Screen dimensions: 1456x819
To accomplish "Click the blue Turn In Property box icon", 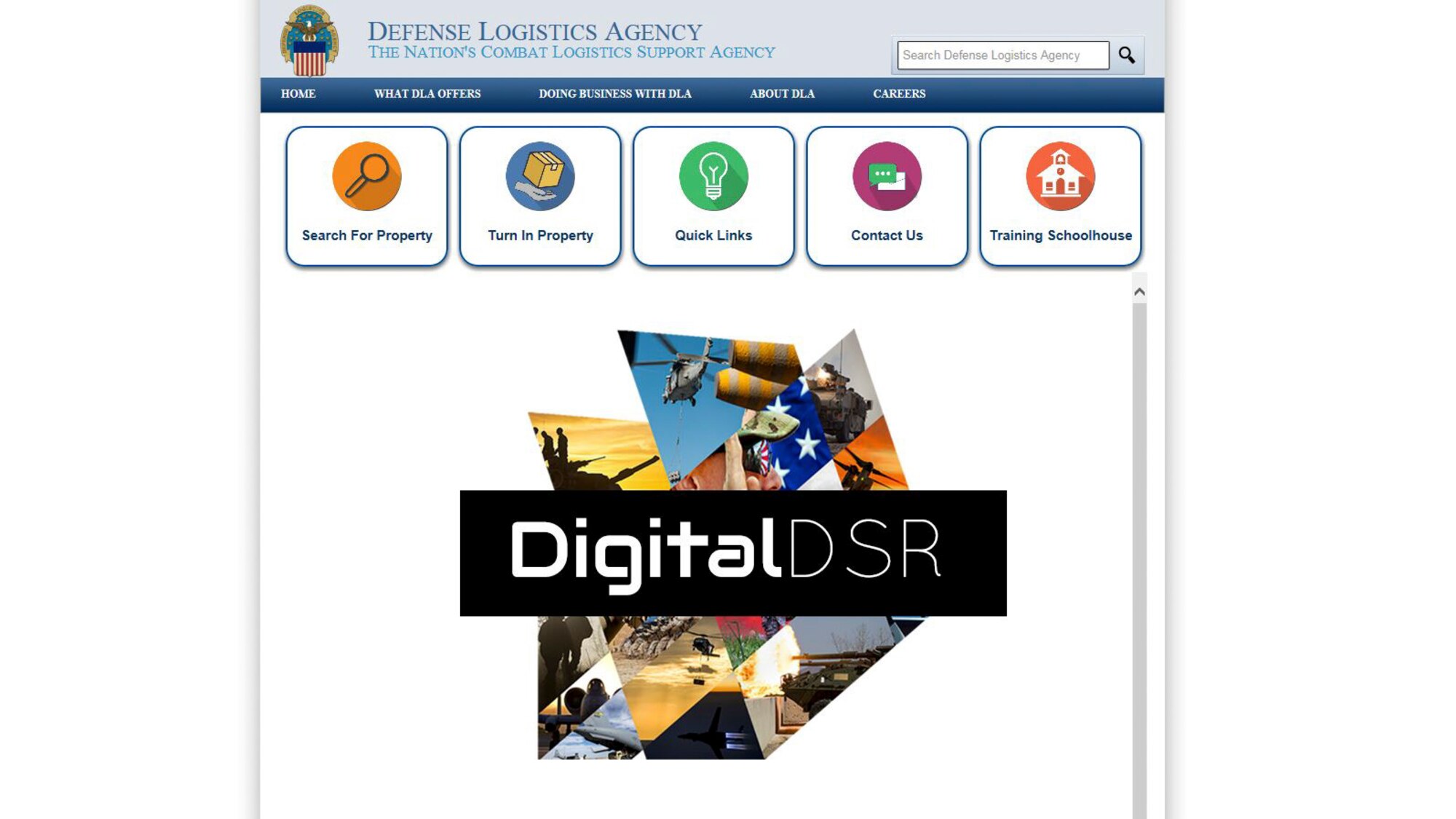I will [540, 176].
